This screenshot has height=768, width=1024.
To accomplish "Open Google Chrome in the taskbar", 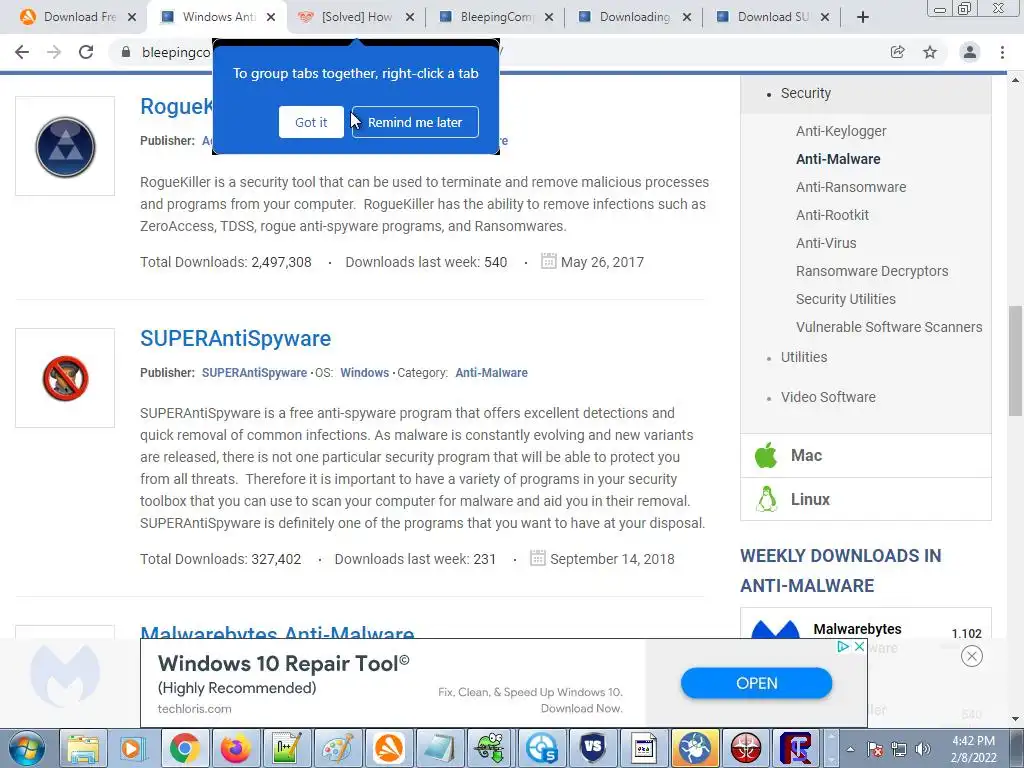I will 185,748.
